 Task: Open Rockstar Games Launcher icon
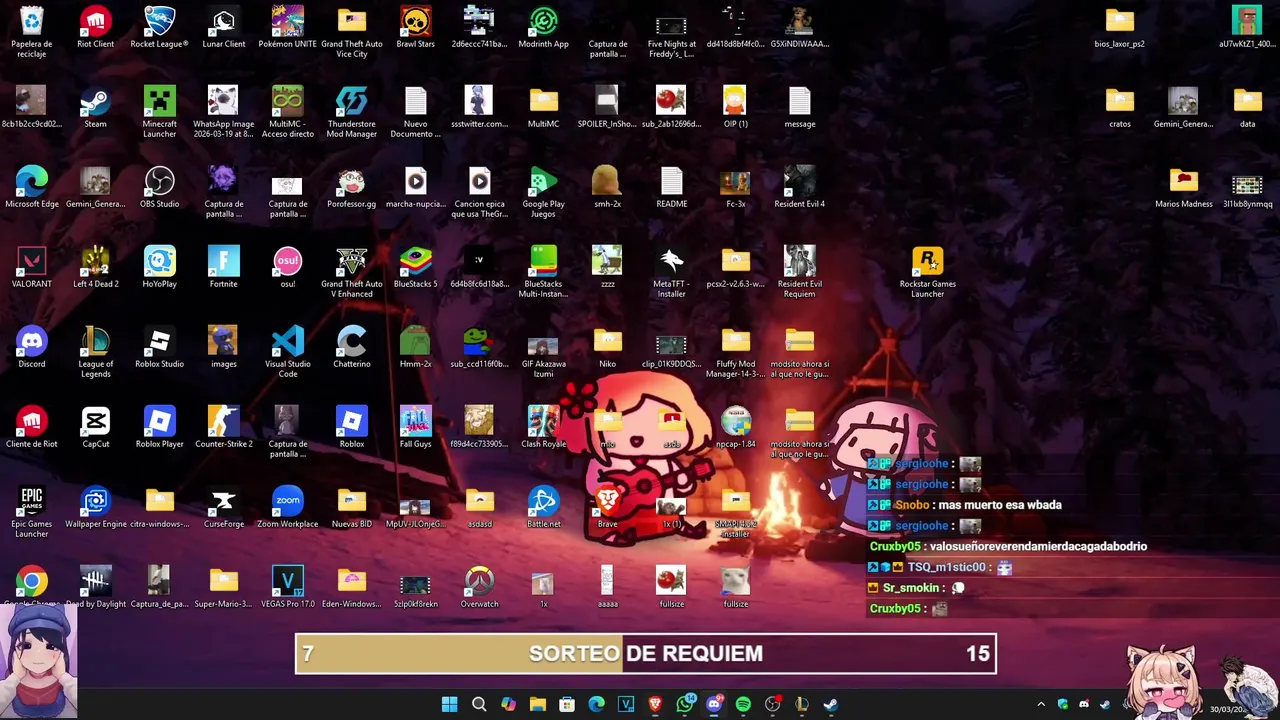pos(927,272)
